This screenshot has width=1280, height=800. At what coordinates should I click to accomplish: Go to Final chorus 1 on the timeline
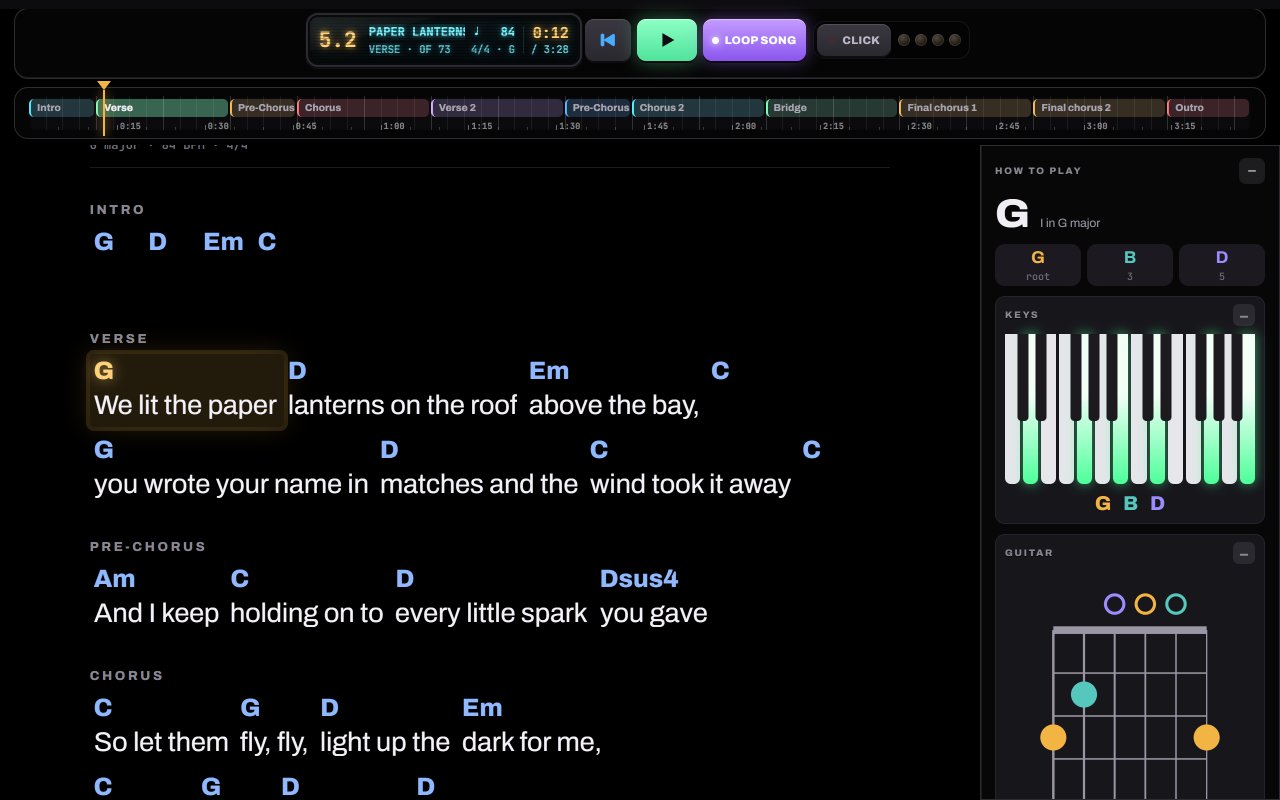[965, 108]
